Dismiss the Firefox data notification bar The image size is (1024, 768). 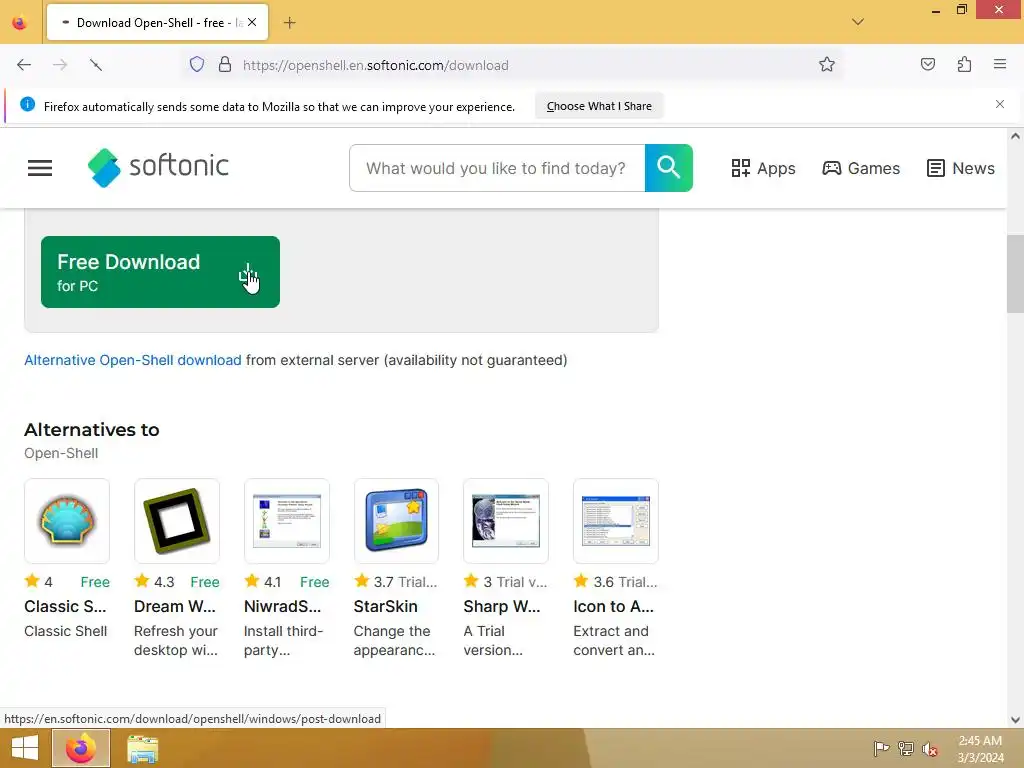click(x=1000, y=104)
